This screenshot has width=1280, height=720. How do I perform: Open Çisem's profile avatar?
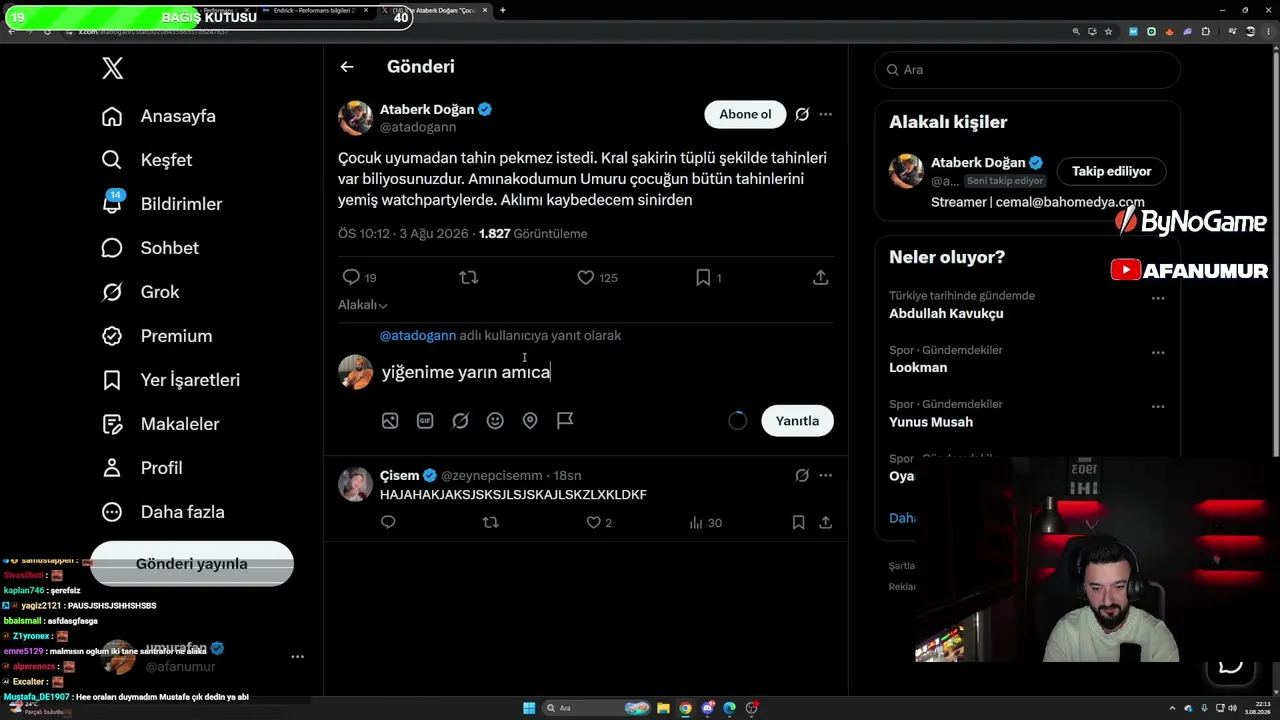pos(355,485)
